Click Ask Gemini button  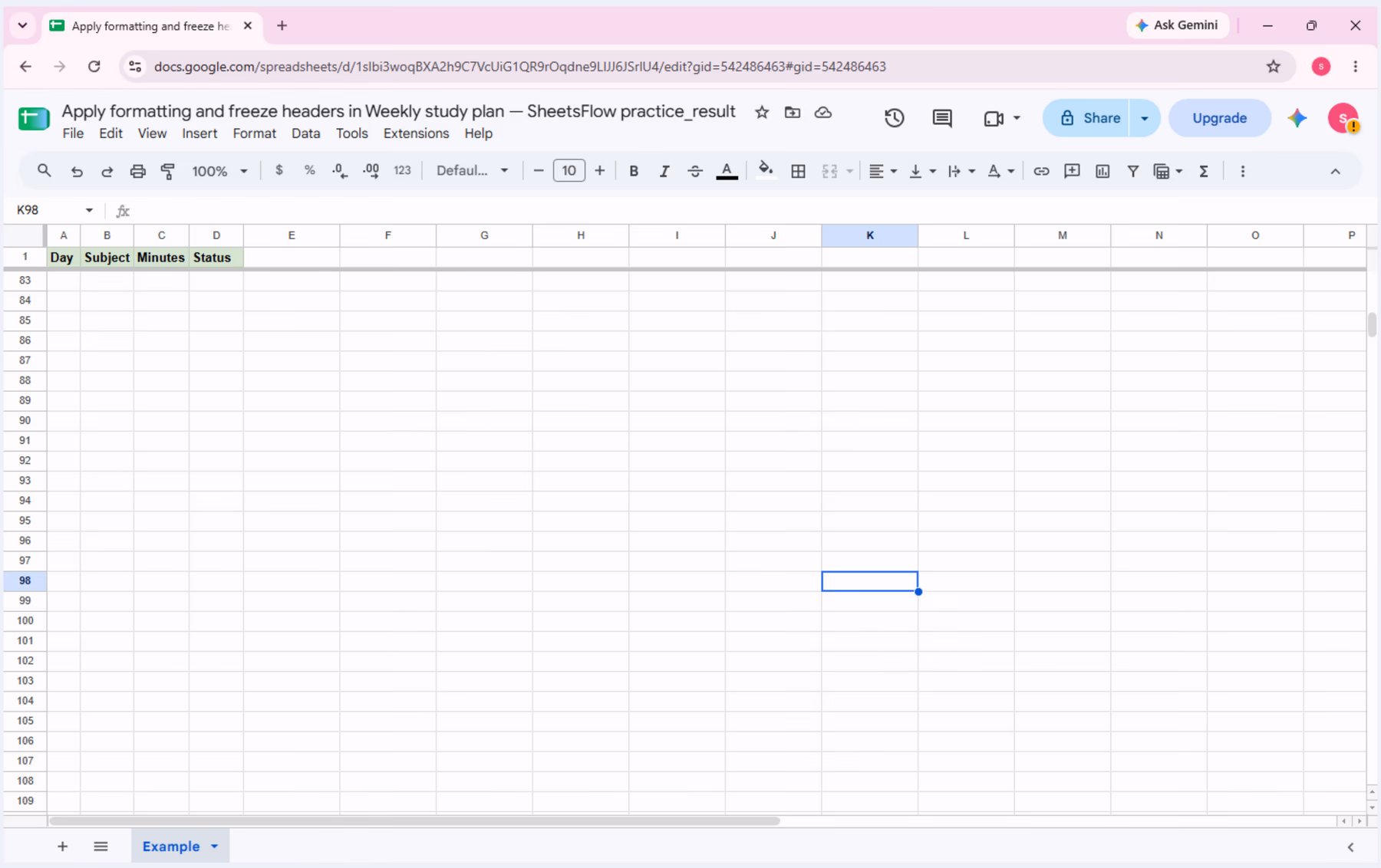tap(1177, 25)
